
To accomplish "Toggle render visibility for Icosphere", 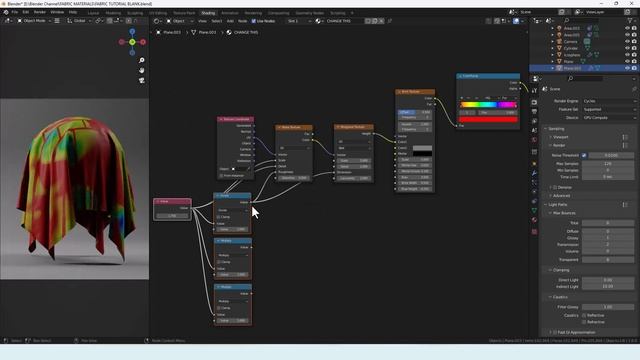I will click(634, 55).
